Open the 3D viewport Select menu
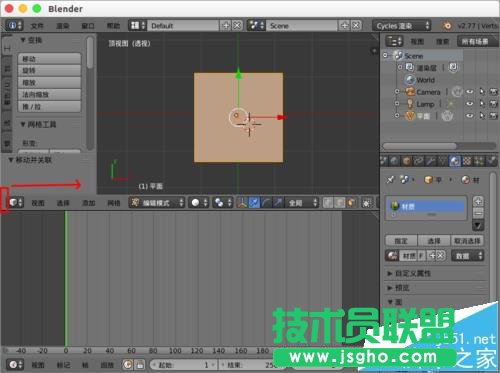 click(63, 203)
